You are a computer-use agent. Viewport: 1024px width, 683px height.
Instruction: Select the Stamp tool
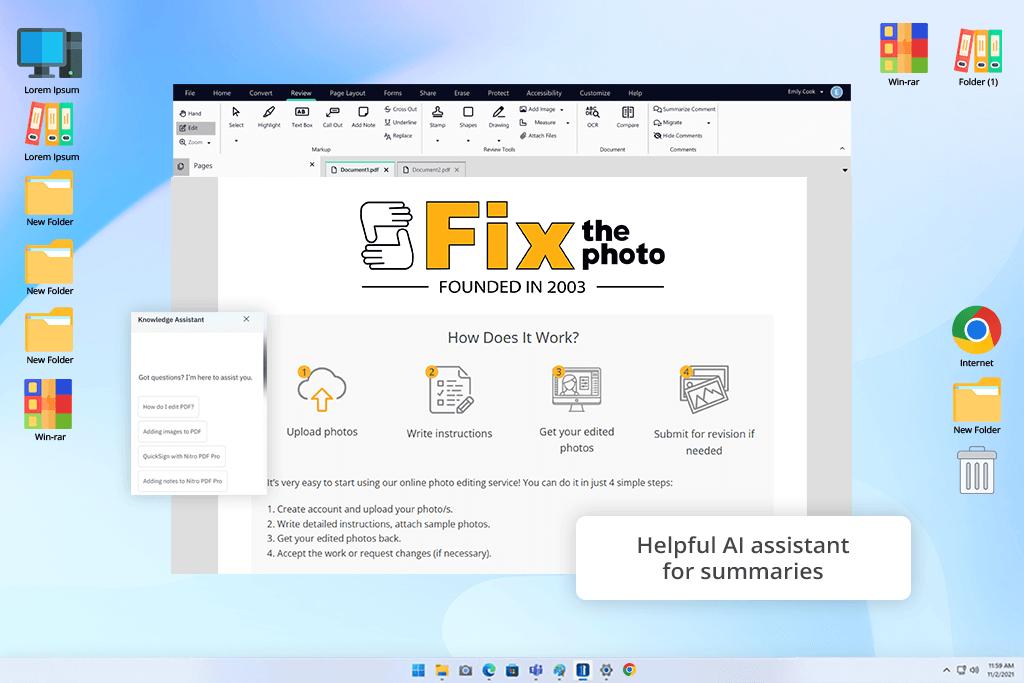click(x=438, y=117)
